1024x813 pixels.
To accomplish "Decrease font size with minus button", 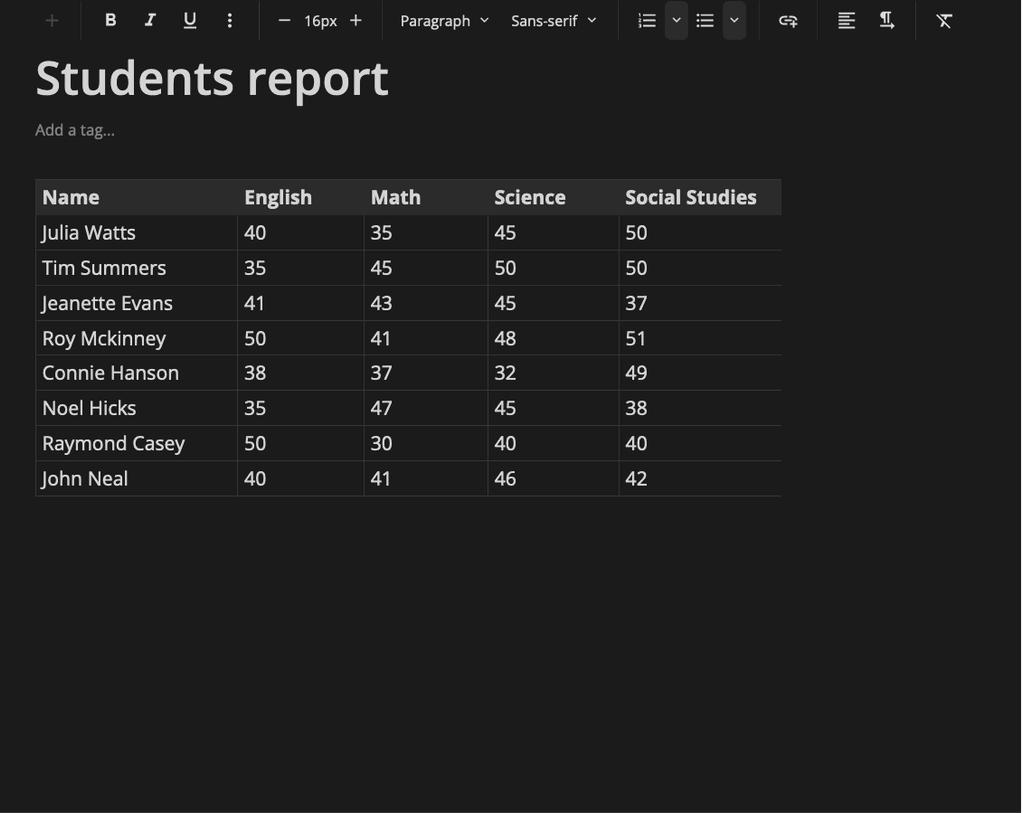I will coord(284,20).
